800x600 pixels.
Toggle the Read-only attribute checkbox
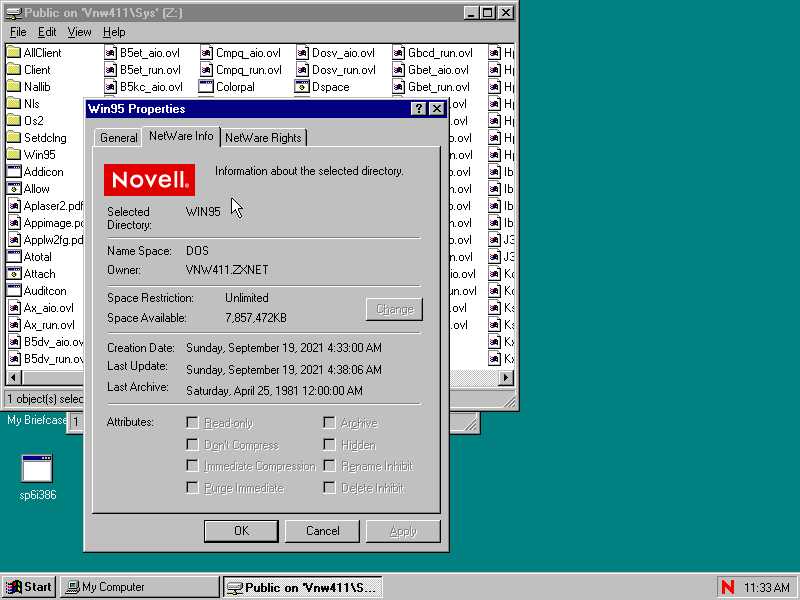click(x=192, y=423)
